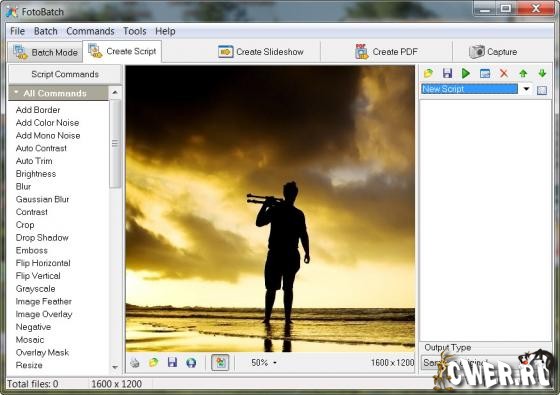
Task: Click the New Script name field
Action: tap(469, 89)
